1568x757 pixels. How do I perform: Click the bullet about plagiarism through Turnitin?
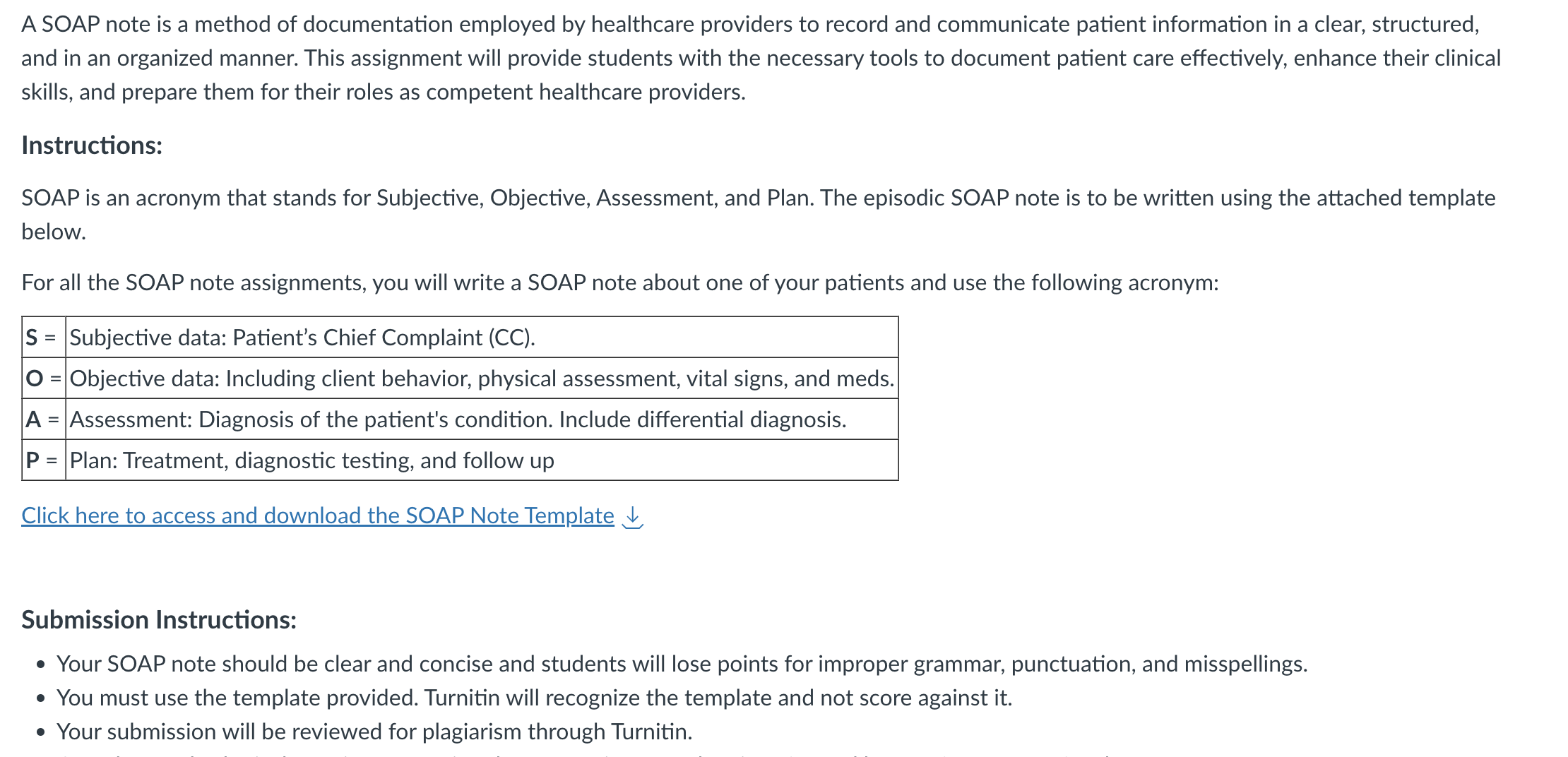(374, 732)
